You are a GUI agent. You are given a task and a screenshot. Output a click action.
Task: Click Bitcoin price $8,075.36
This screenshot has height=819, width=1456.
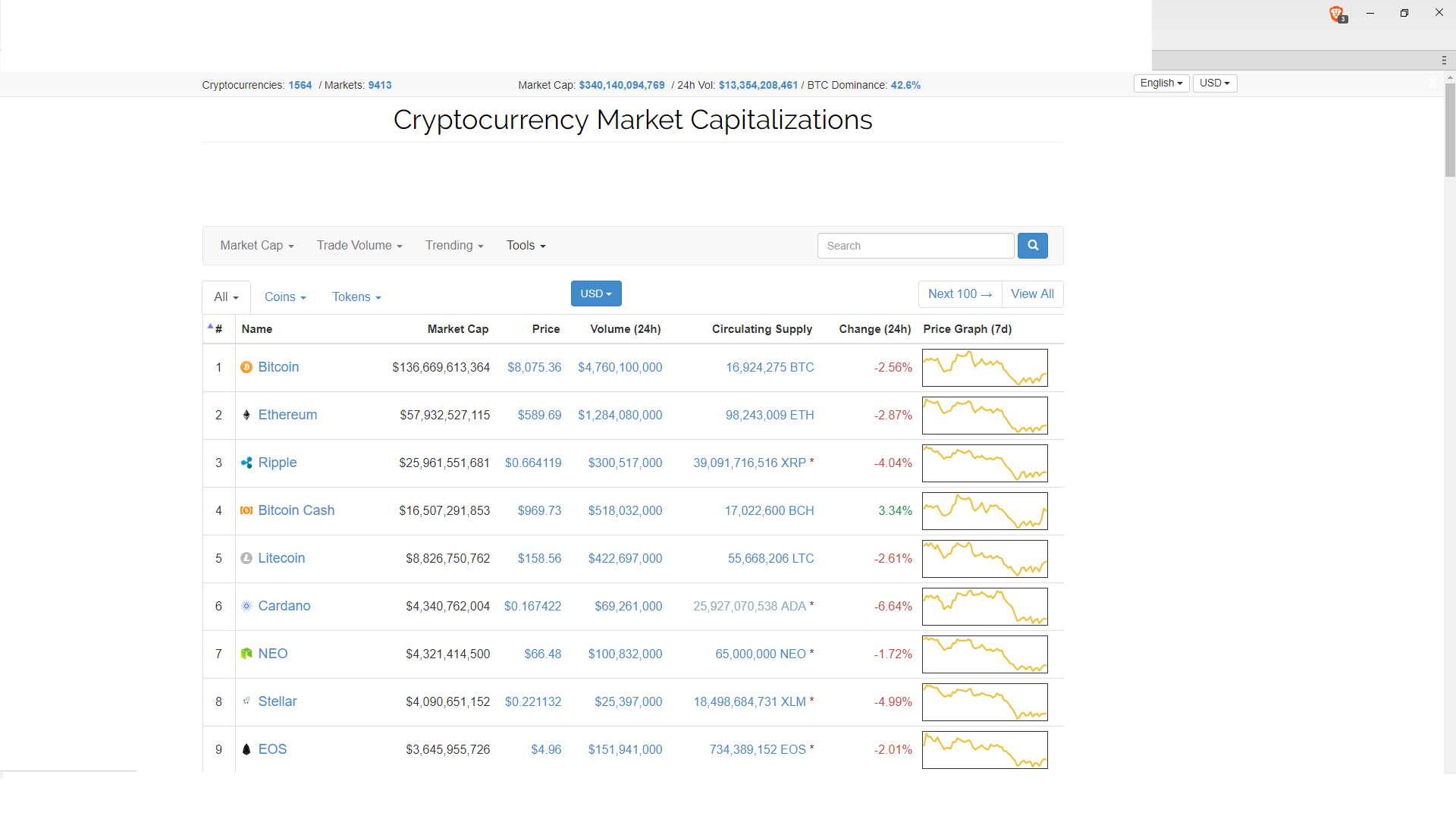coord(535,367)
